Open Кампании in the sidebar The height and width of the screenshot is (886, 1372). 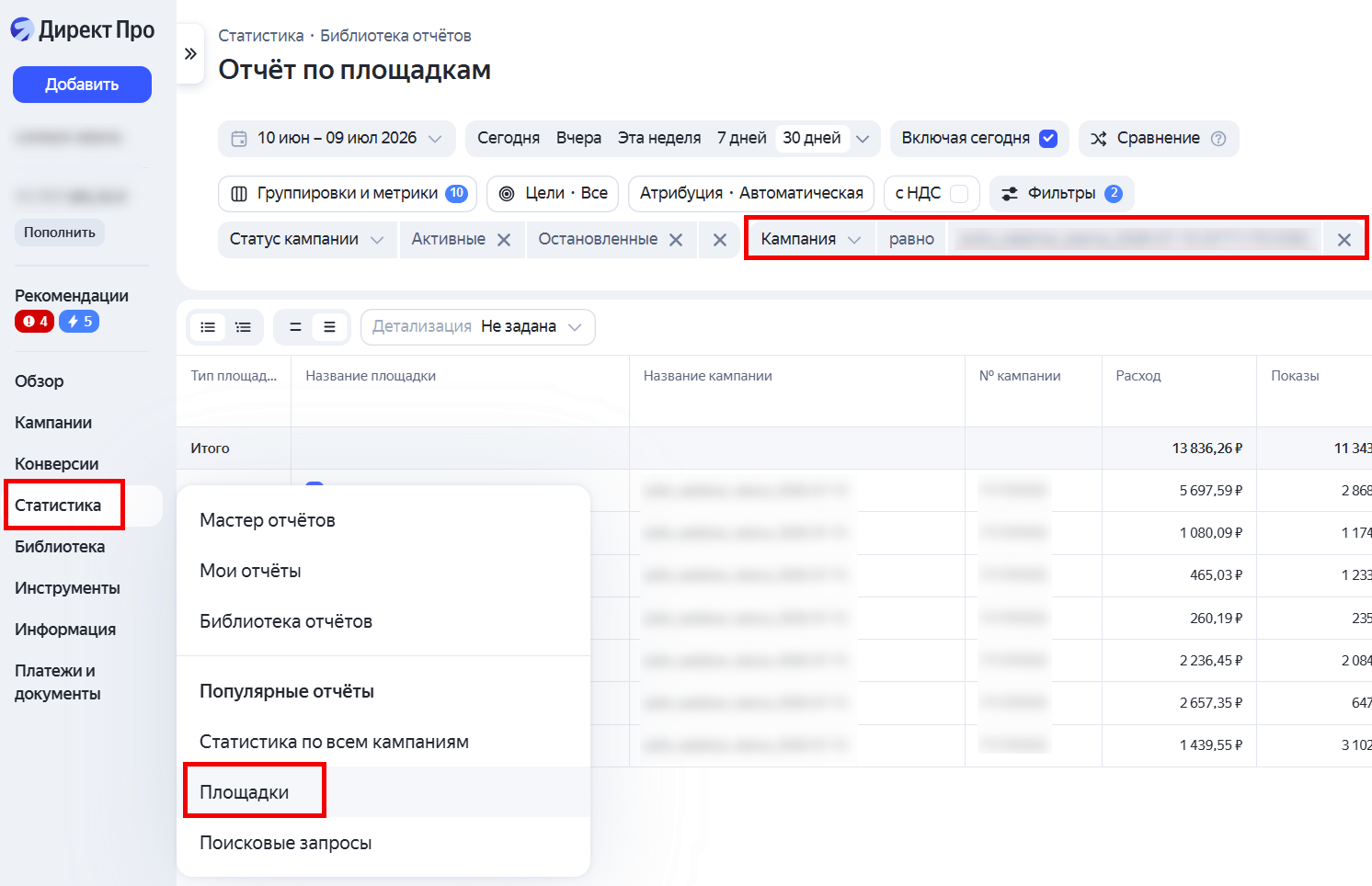click(53, 423)
